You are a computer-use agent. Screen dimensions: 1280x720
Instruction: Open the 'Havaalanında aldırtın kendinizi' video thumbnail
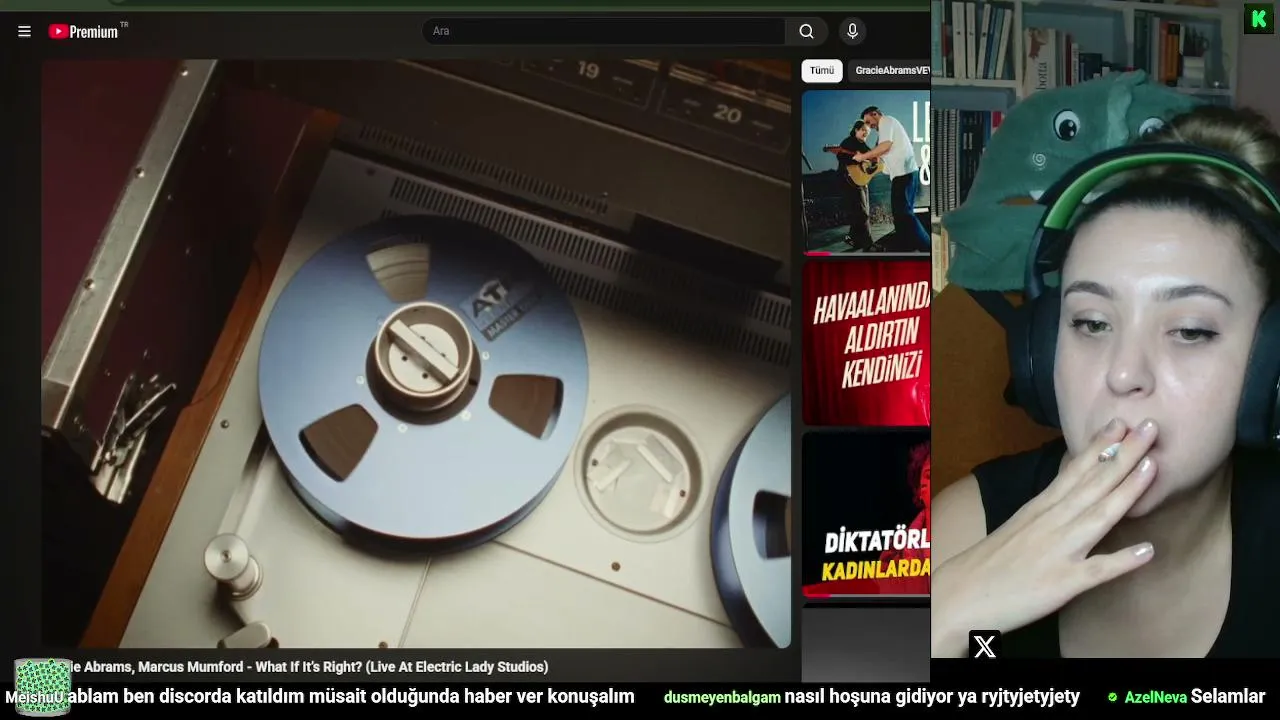point(866,343)
